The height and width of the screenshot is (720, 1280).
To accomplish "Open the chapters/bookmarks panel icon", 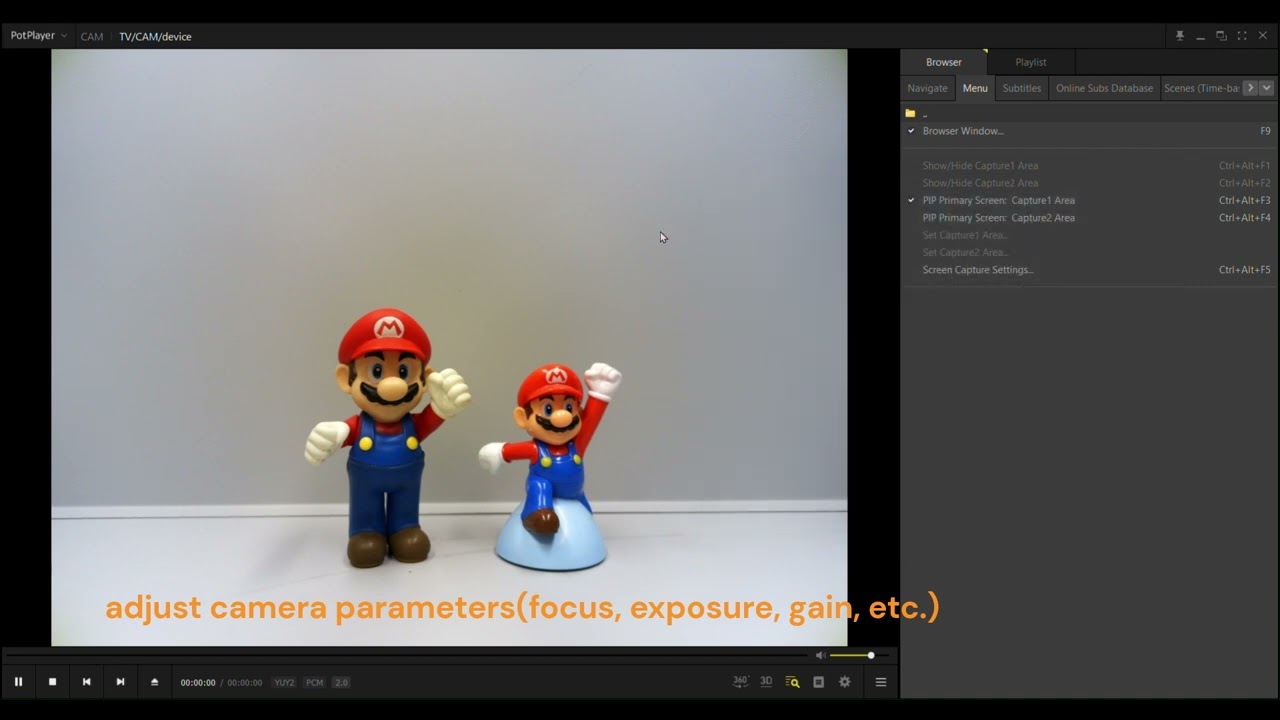I will [x=818, y=682].
